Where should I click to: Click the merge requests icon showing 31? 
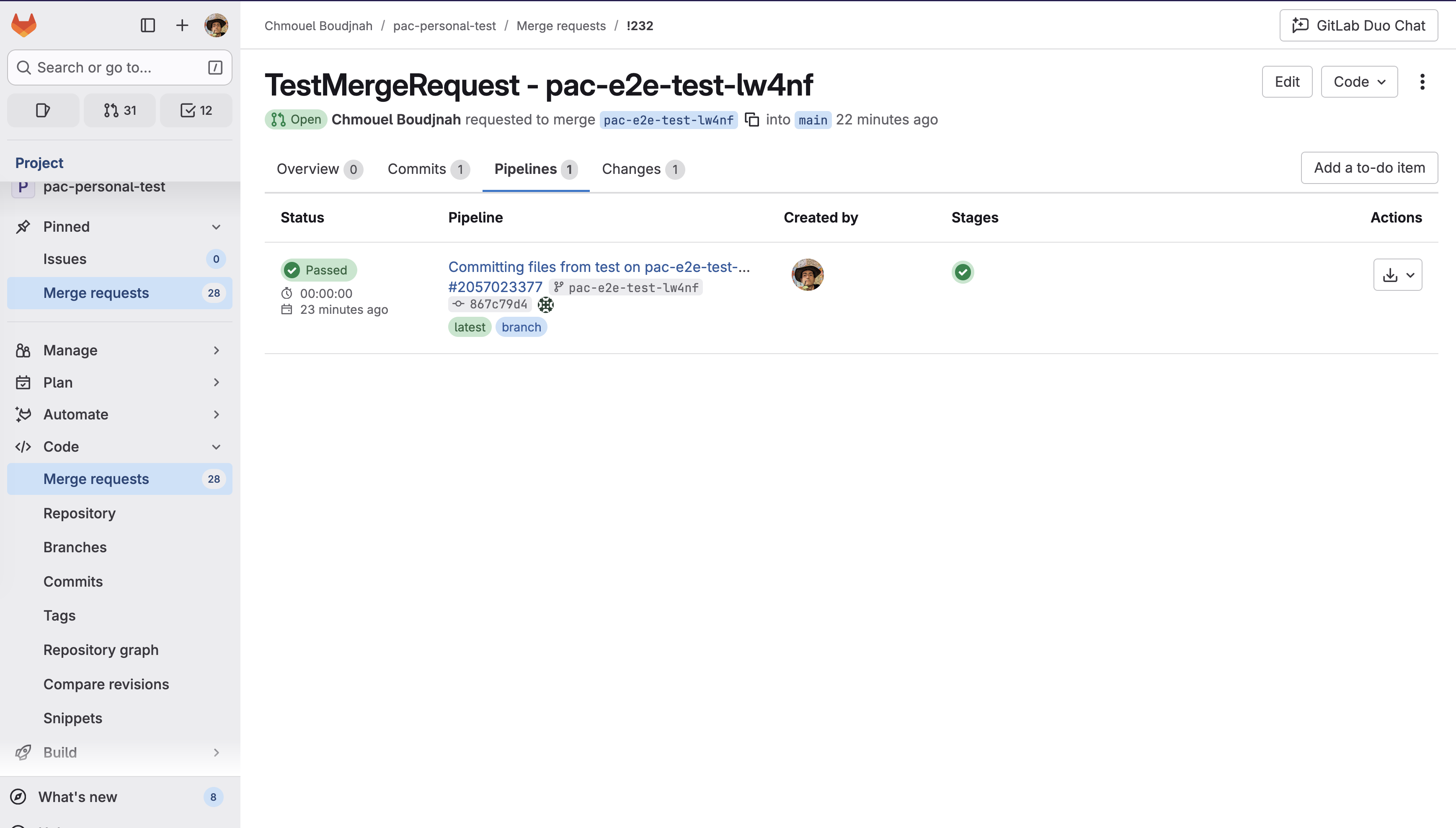point(119,110)
